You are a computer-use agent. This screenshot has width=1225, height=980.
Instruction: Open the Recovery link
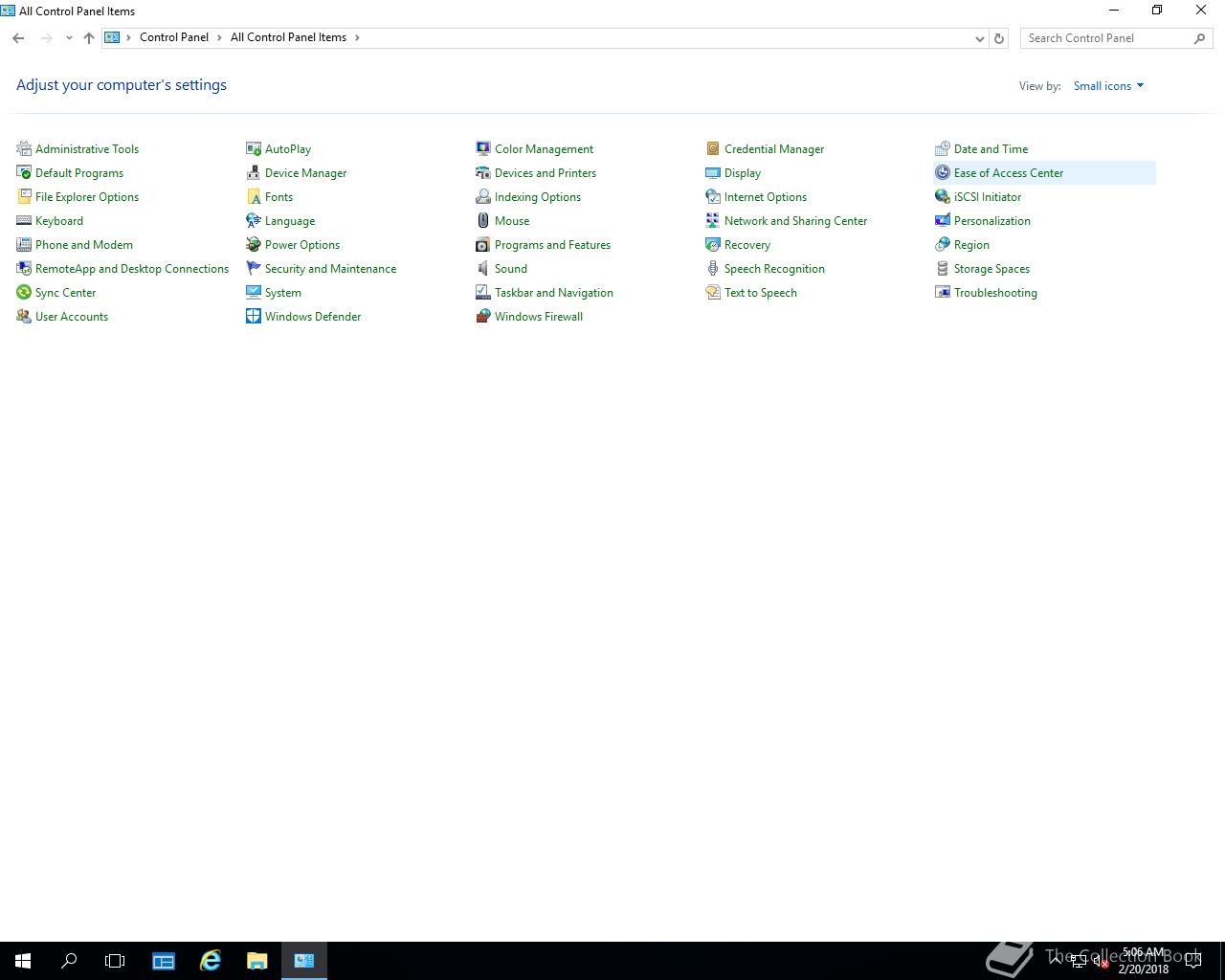coord(747,244)
